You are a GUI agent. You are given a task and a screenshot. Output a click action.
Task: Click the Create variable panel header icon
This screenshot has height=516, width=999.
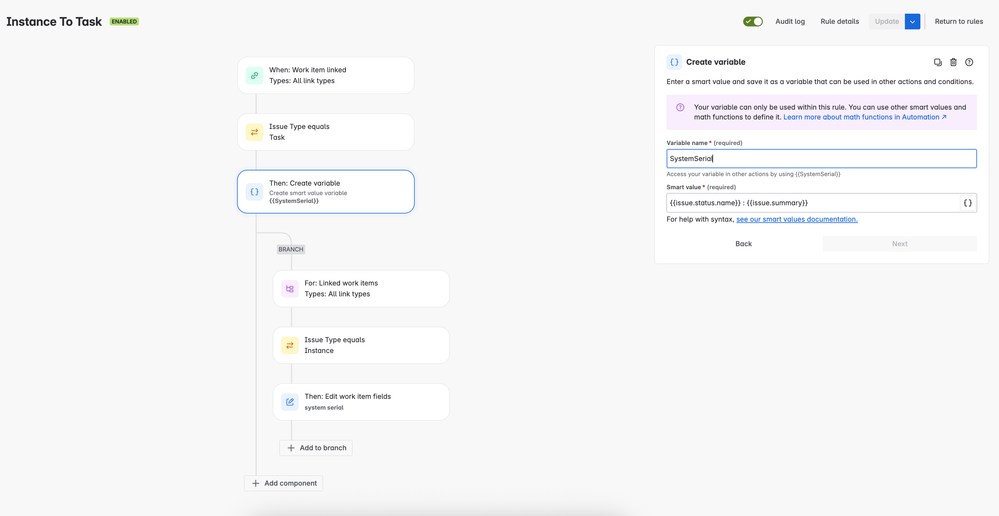tap(674, 62)
